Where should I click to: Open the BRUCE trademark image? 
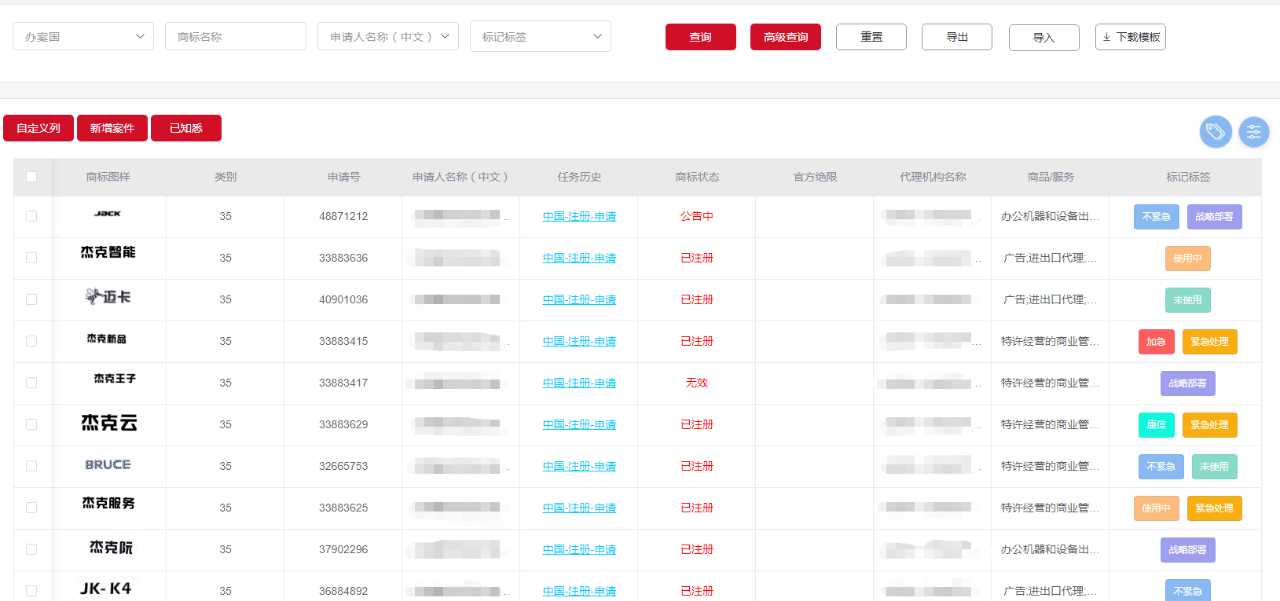(x=108, y=465)
